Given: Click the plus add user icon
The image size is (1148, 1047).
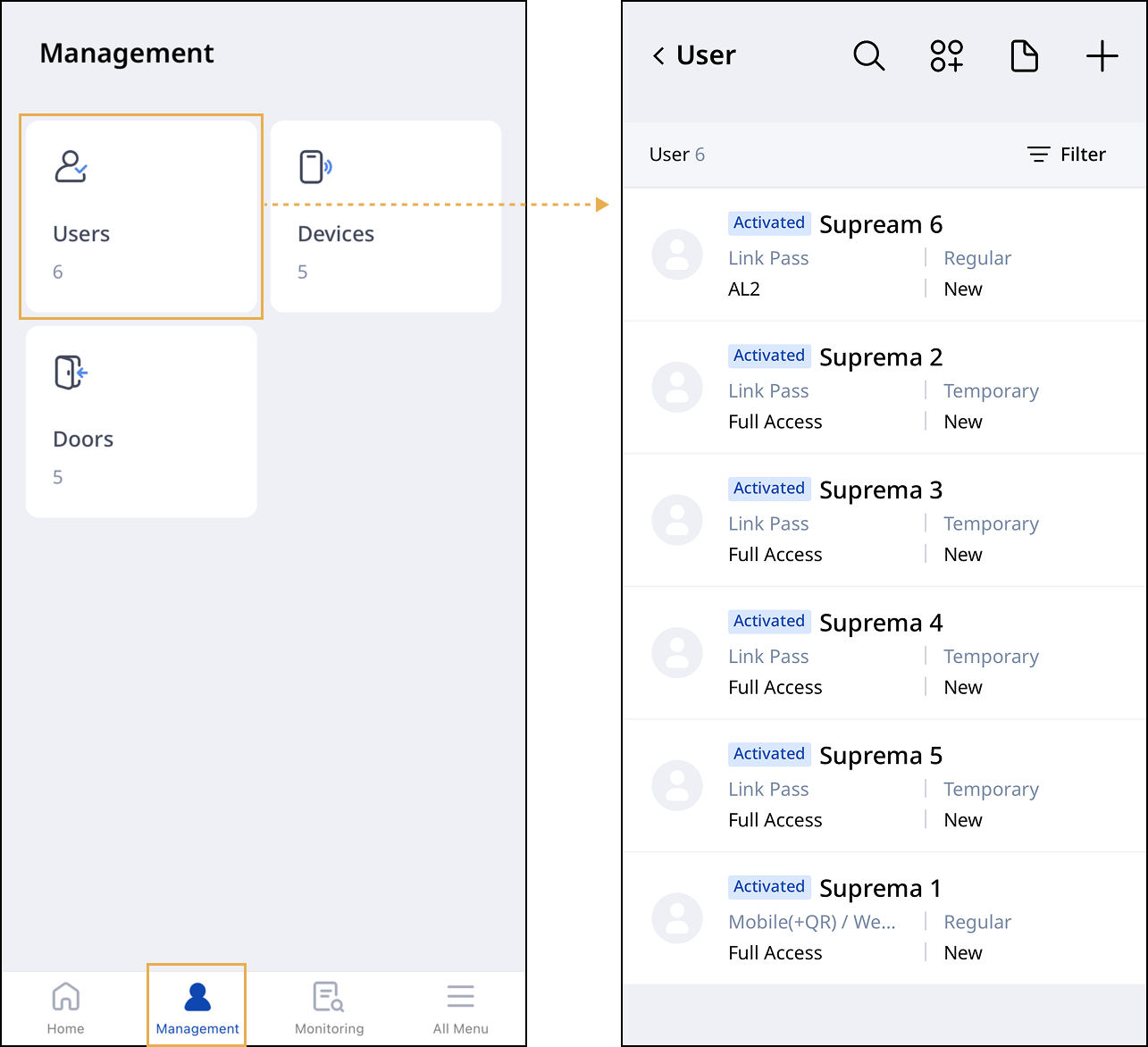Looking at the screenshot, I should [x=1102, y=55].
